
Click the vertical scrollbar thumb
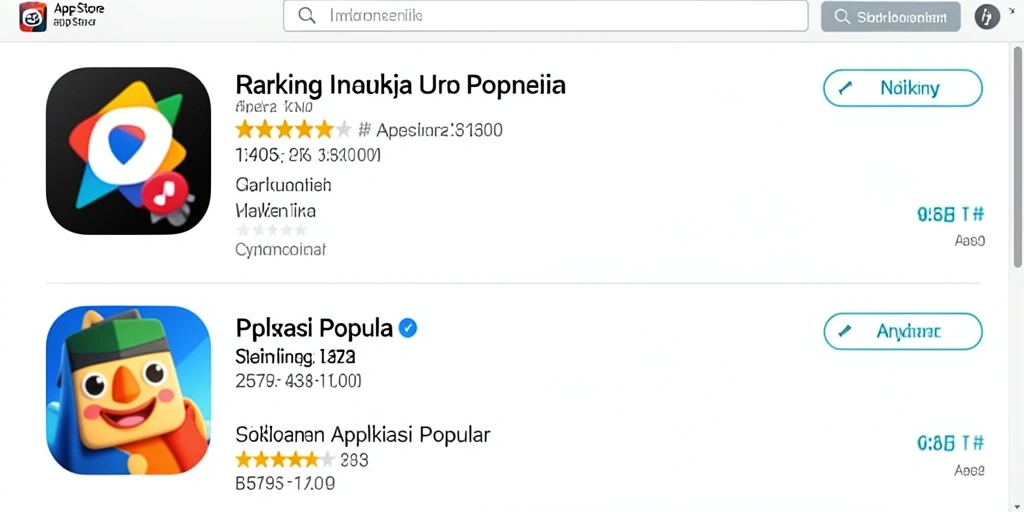tap(1017, 157)
